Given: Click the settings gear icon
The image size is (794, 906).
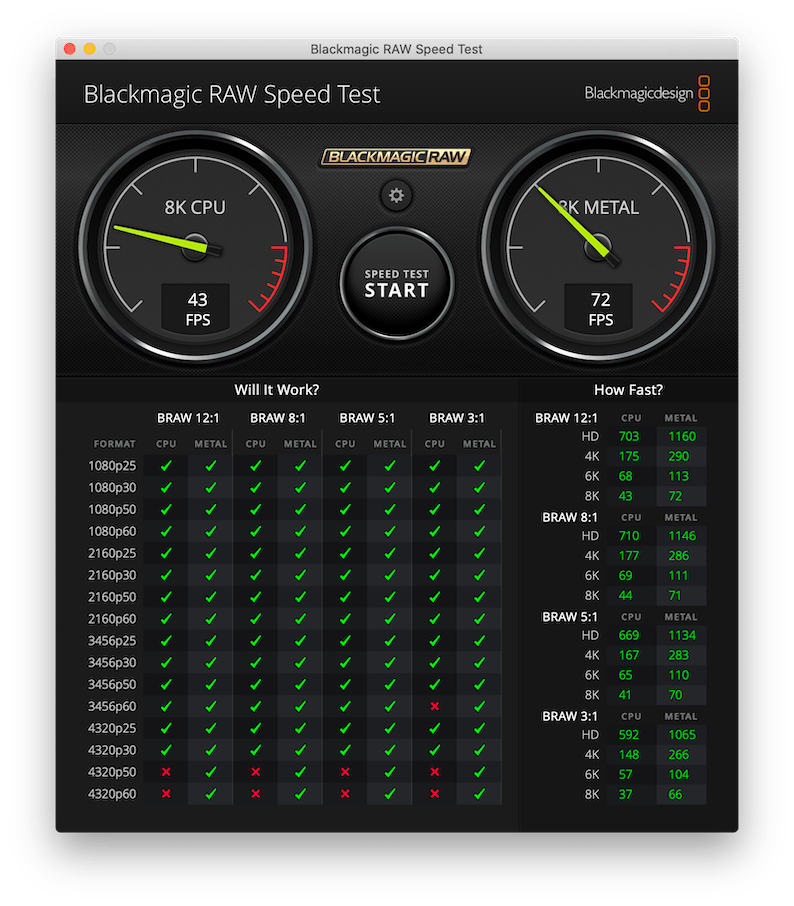Looking at the screenshot, I should (396, 195).
